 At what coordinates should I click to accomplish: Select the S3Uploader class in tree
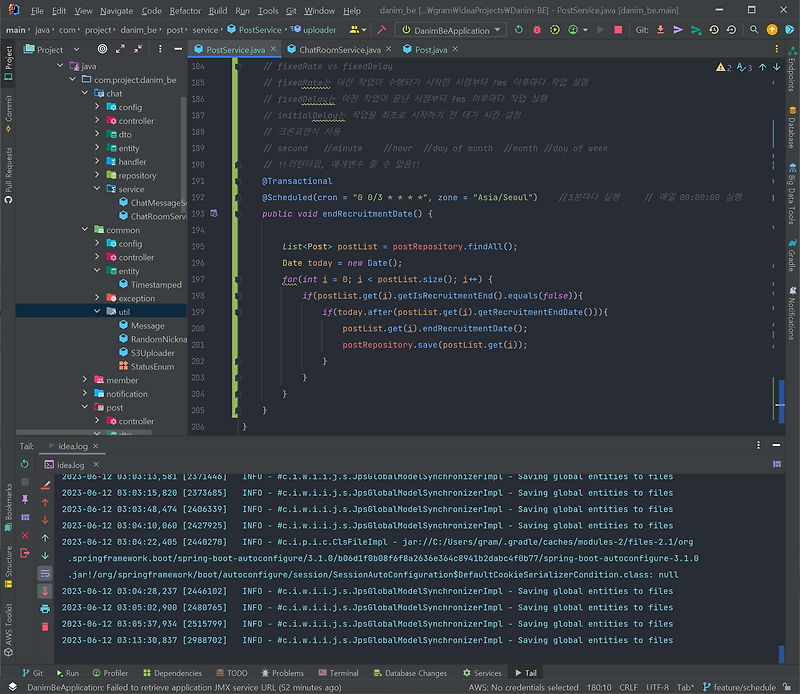(x=152, y=353)
